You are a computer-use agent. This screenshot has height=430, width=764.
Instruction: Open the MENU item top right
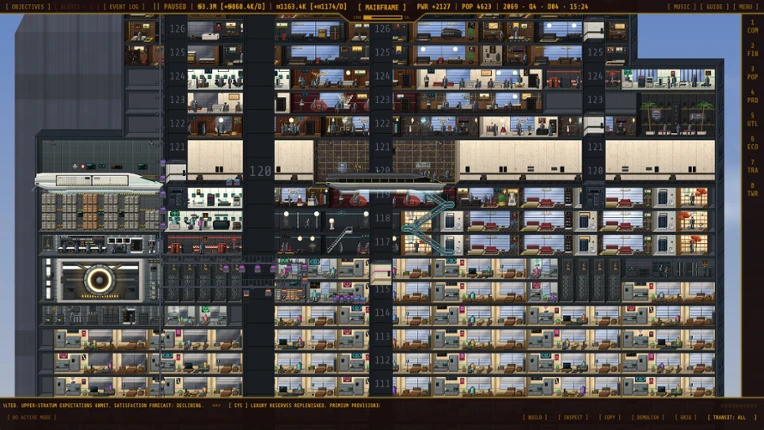(745, 7)
